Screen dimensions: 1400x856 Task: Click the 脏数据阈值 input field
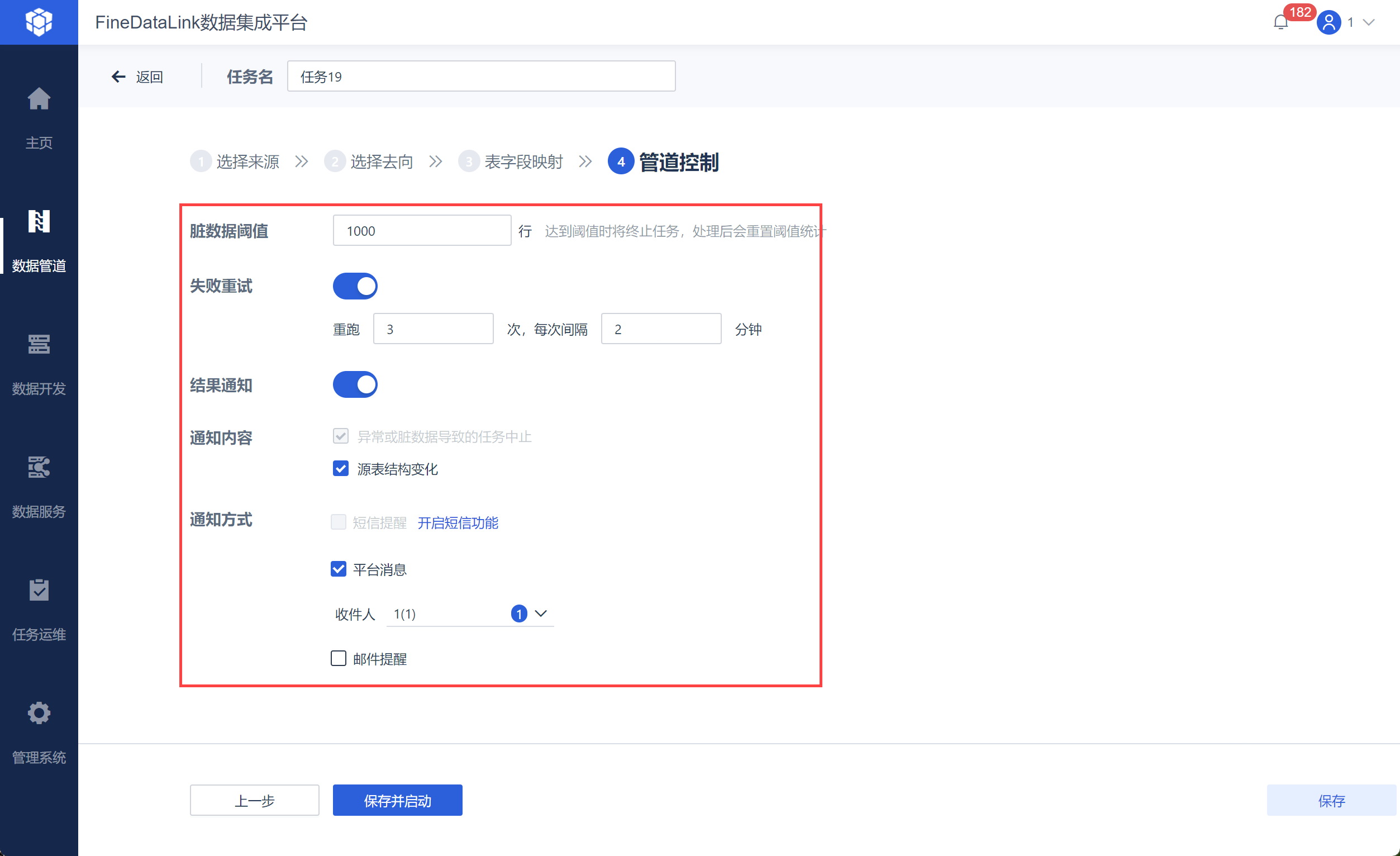tap(422, 231)
